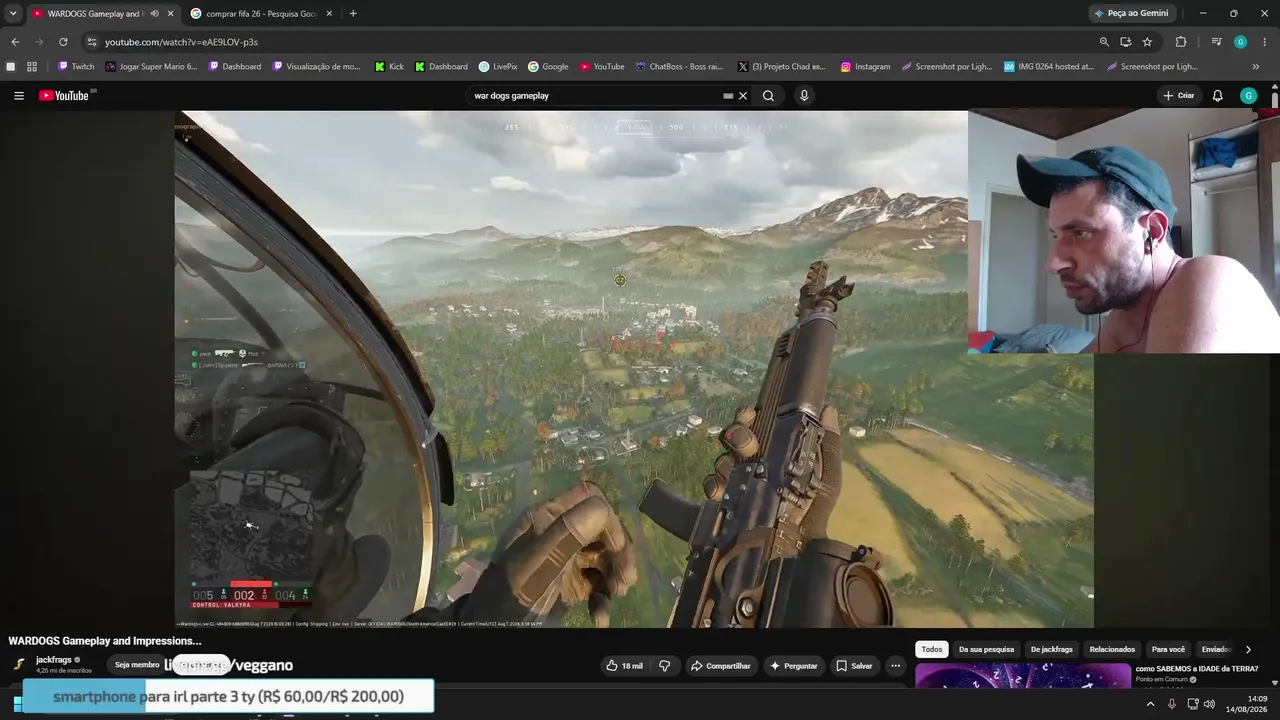Start voice search with the microphone
Image resolution: width=1280 pixels, height=720 pixels.
[x=804, y=96]
